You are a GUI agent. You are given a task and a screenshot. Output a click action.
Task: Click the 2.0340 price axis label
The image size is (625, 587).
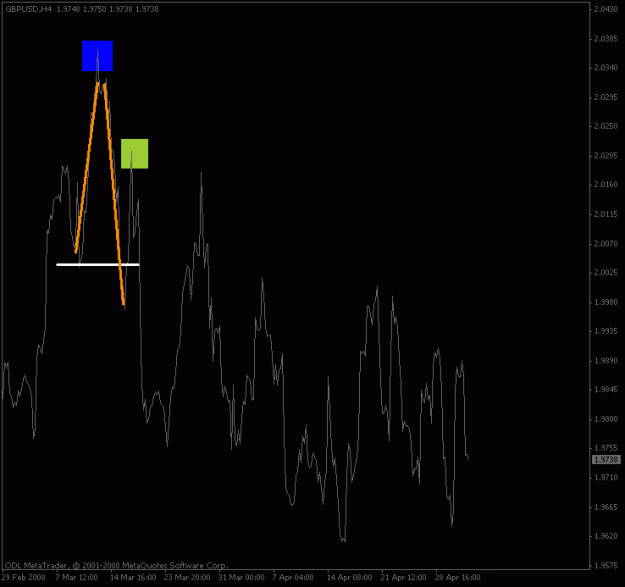tap(606, 68)
